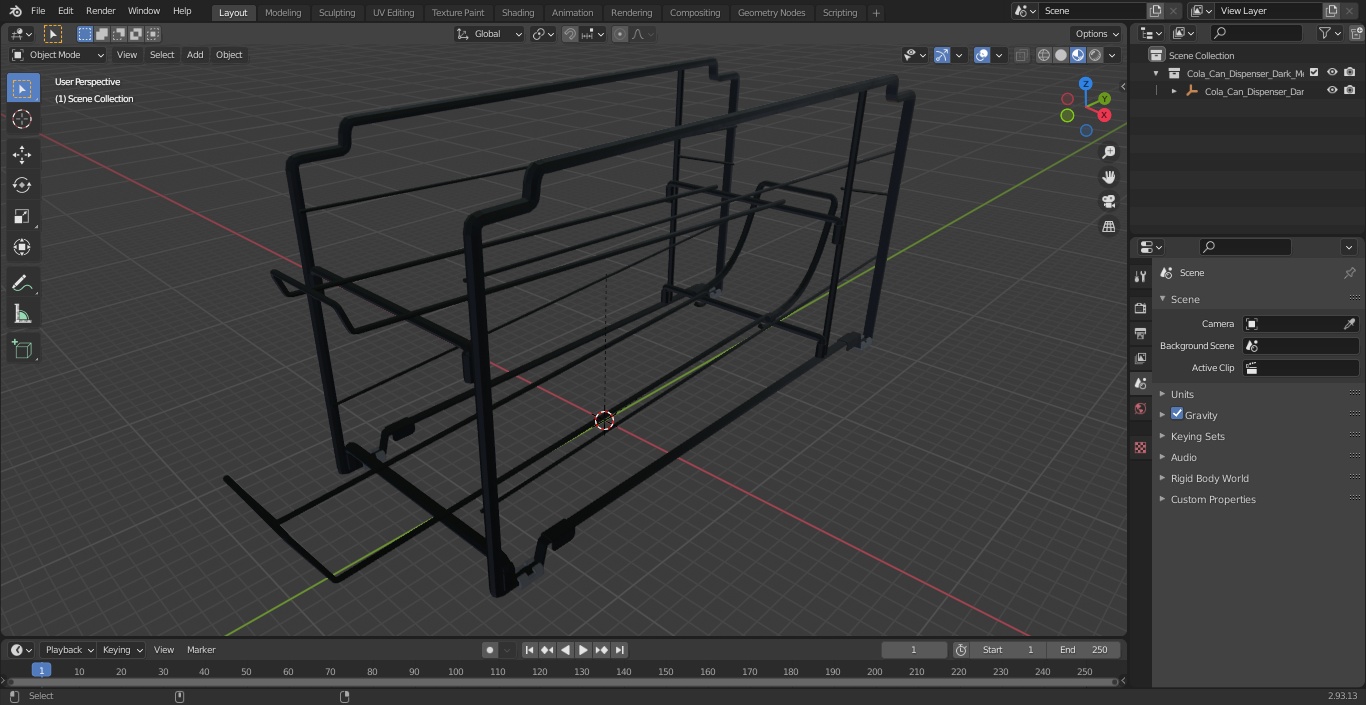Click the Marker menu in timeline
Viewport: 1366px width, 705px height.
click(x=201, y=650)
